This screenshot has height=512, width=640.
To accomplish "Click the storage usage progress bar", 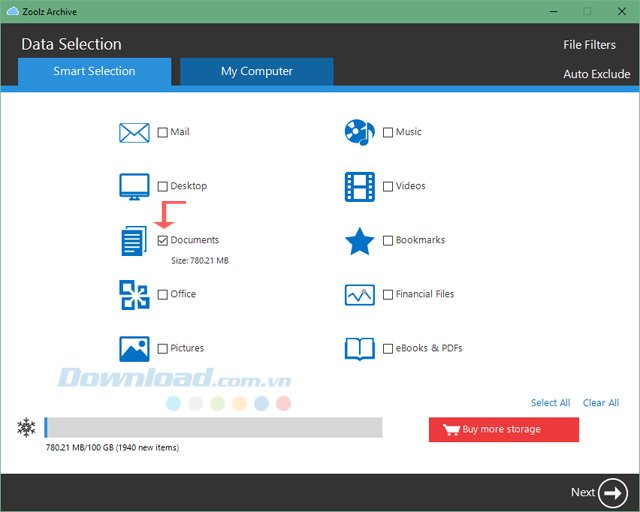I will pyautogui.click(x=213, y=428).
